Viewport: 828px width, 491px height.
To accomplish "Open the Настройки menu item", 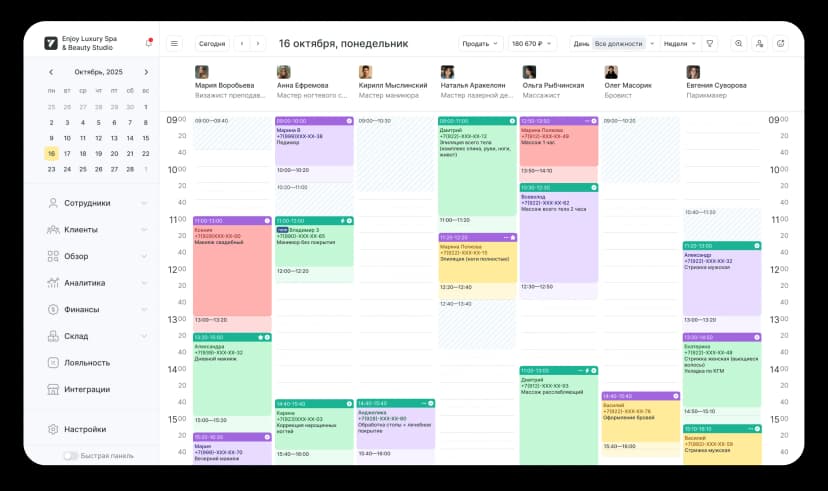I will 85,429.
